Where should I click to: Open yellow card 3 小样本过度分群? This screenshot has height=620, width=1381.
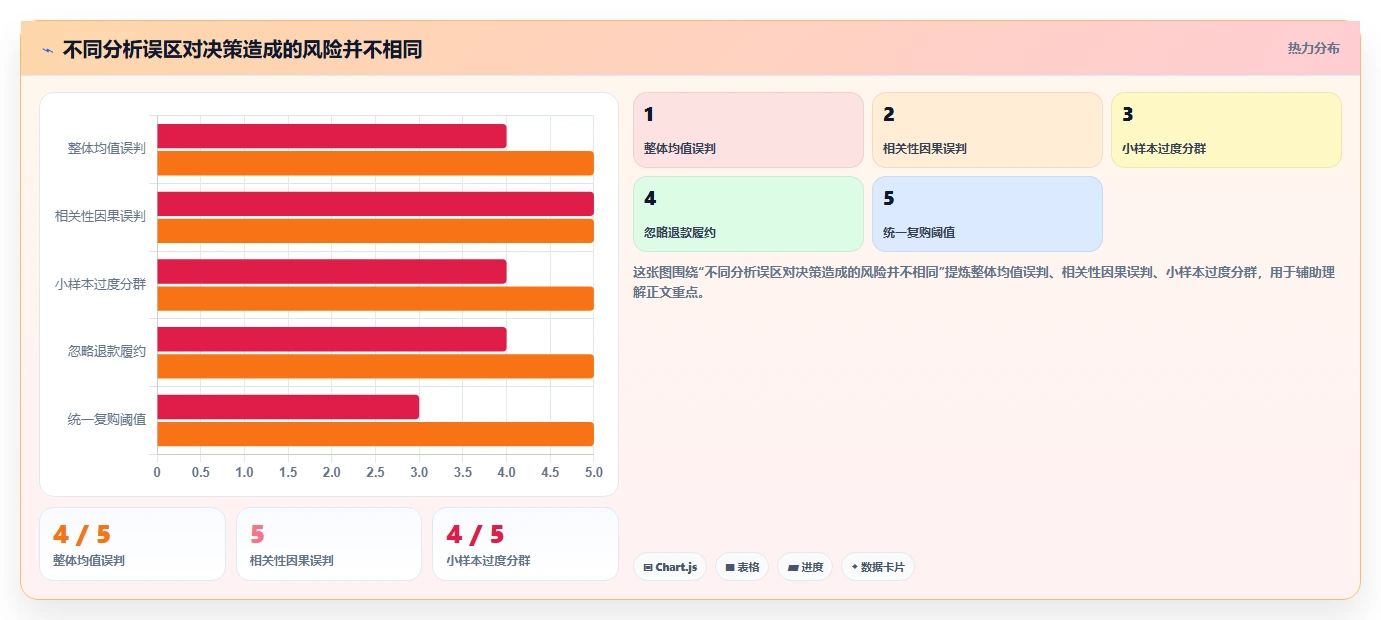pyautogui.click(x=1226, y=130)
